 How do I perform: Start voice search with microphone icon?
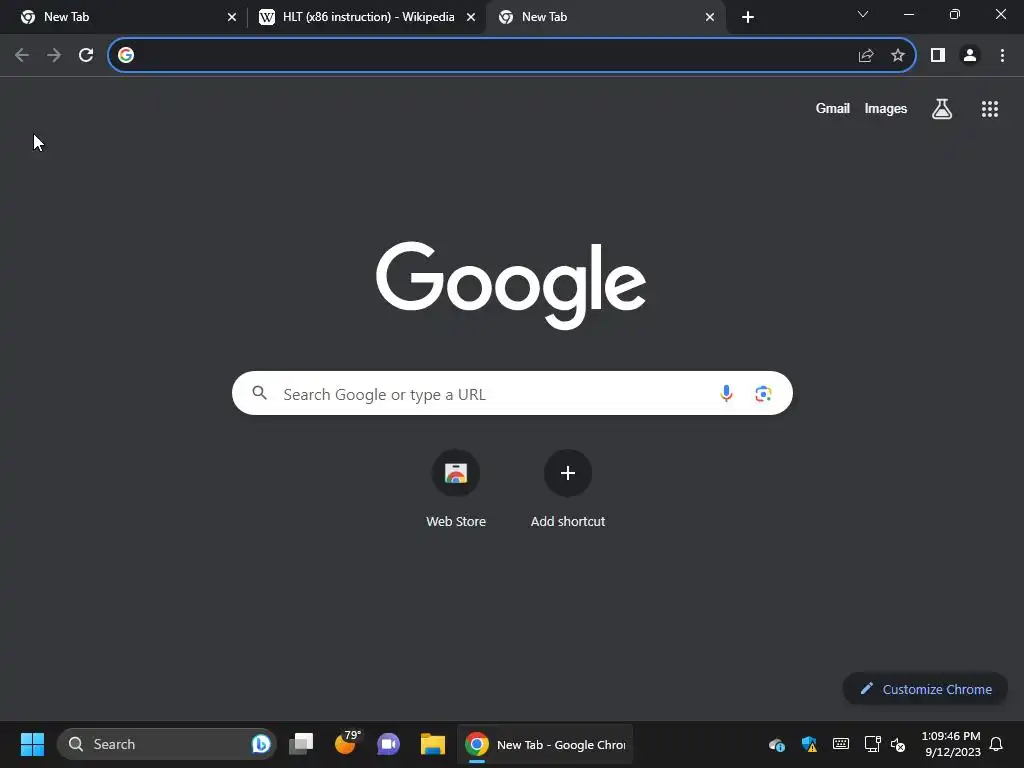(726, 393)
